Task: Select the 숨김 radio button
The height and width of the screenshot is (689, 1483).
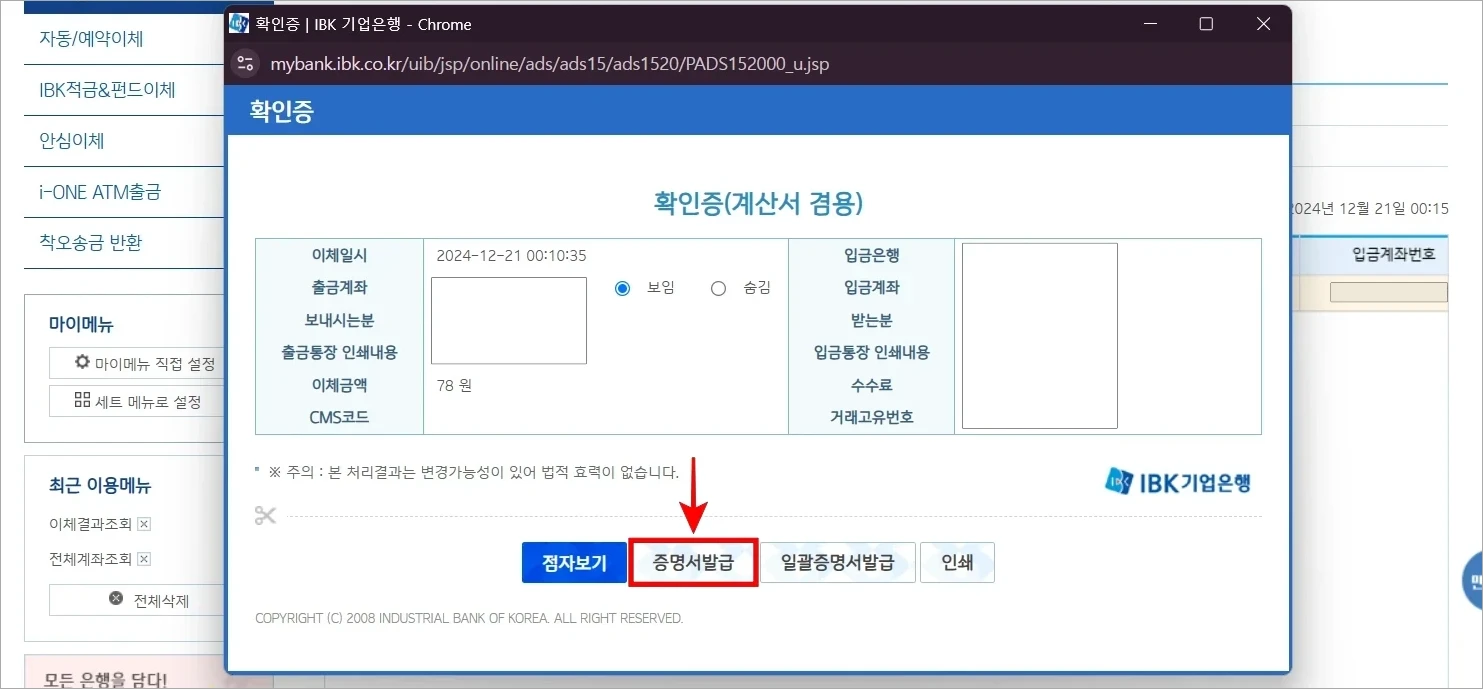Action: coord(718,287)
